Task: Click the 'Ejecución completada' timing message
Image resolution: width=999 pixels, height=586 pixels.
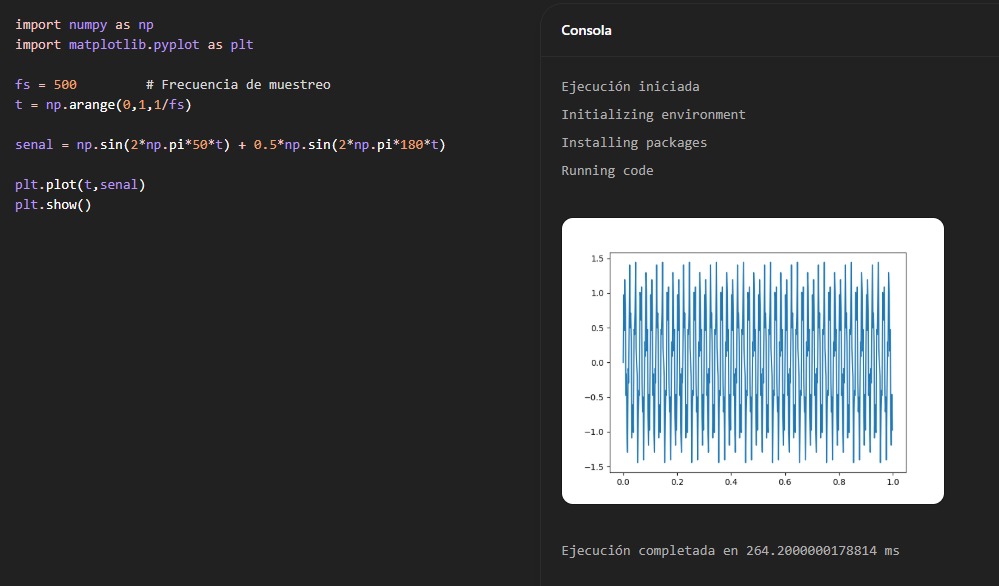Action: tap(730, 550)
